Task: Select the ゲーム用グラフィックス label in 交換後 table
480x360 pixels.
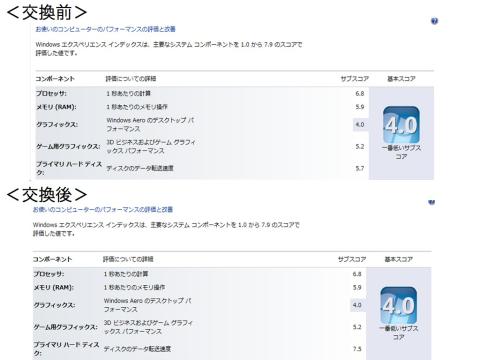Action: pos(65,327)
